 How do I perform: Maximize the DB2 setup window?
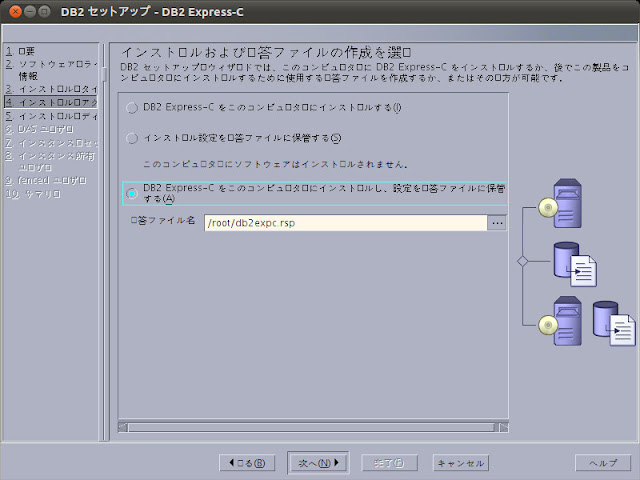[44, 11]
